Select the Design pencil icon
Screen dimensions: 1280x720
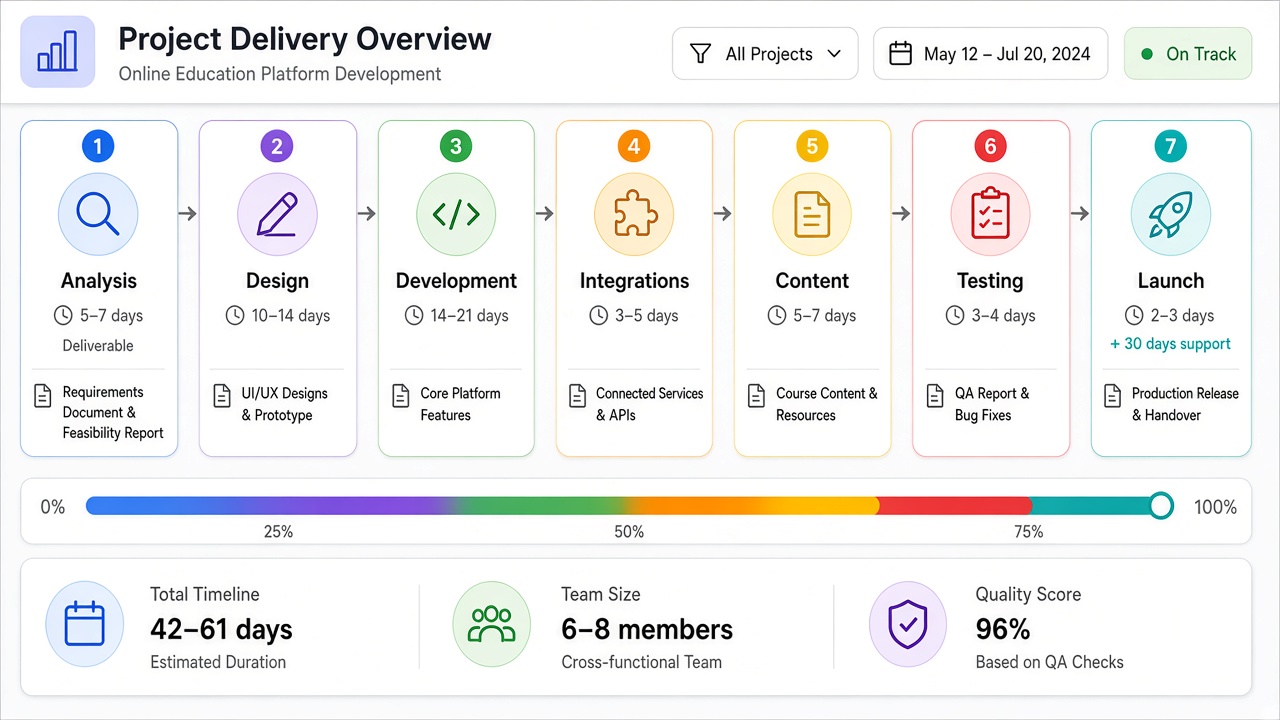coord(277,214)
